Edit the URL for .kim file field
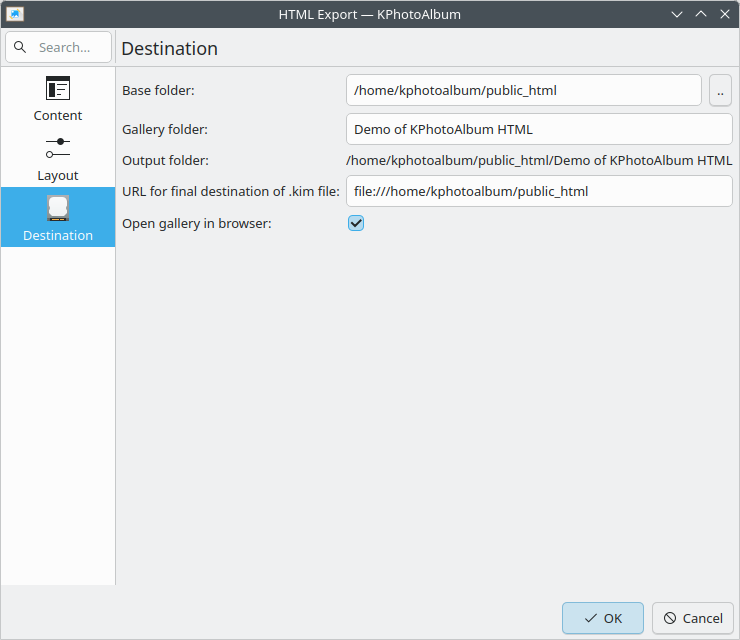Image resolution: width=740 pixels, height=640 pixels. (x=539, y=191)
